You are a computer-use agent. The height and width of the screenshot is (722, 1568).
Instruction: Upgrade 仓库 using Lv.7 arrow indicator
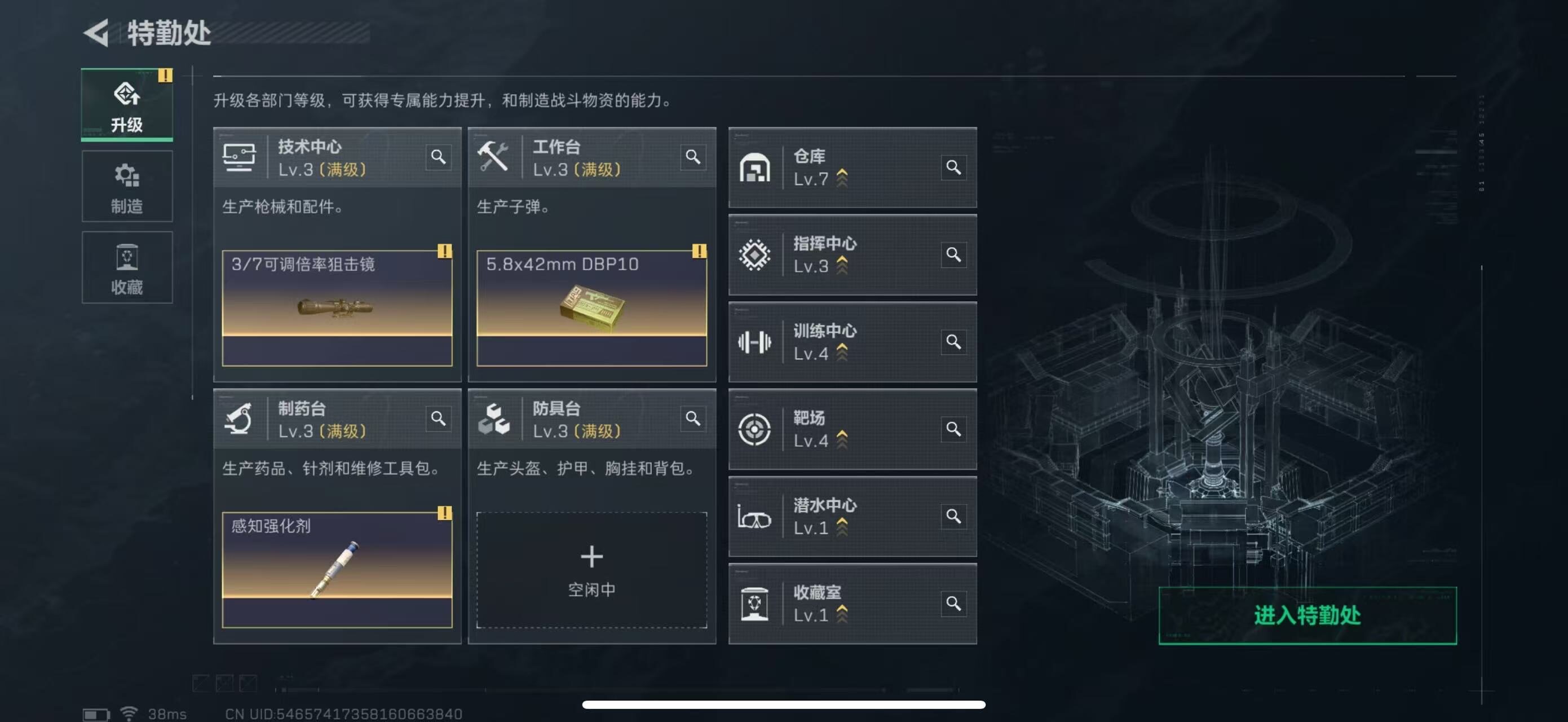842,178
